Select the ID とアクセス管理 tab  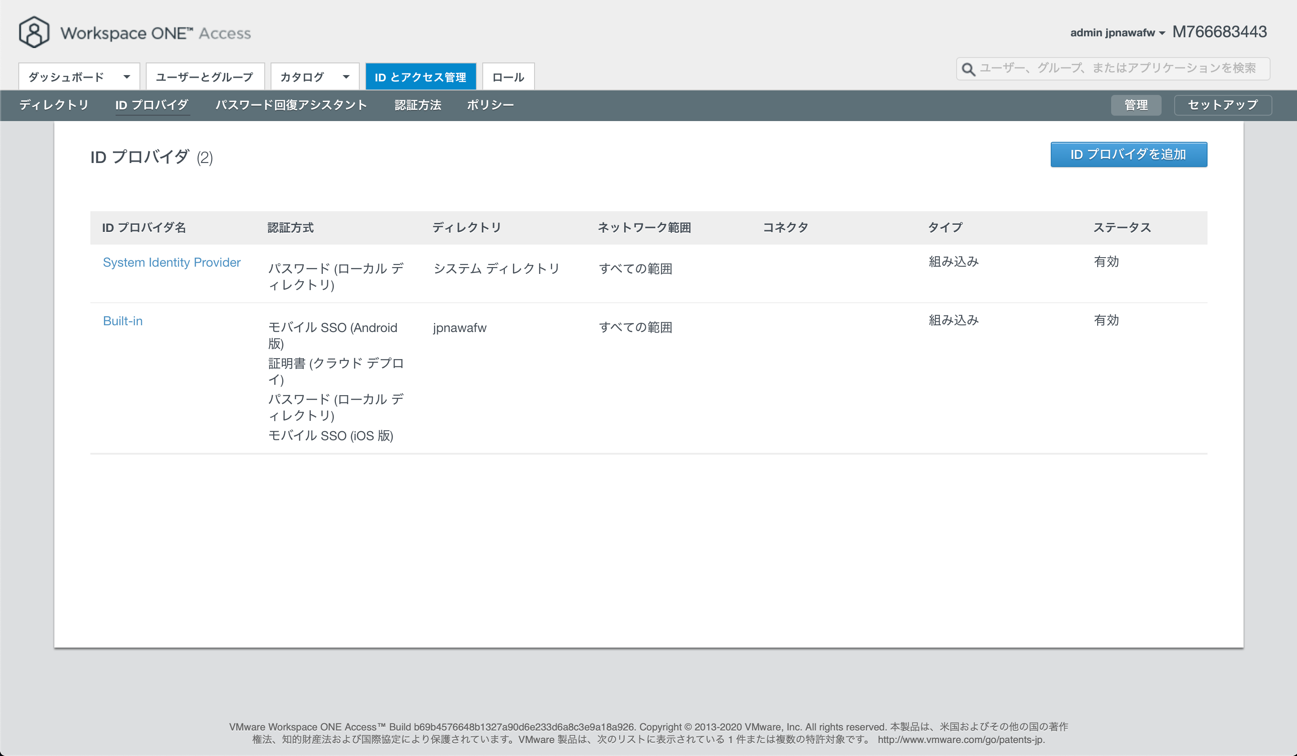coord(420,77)
